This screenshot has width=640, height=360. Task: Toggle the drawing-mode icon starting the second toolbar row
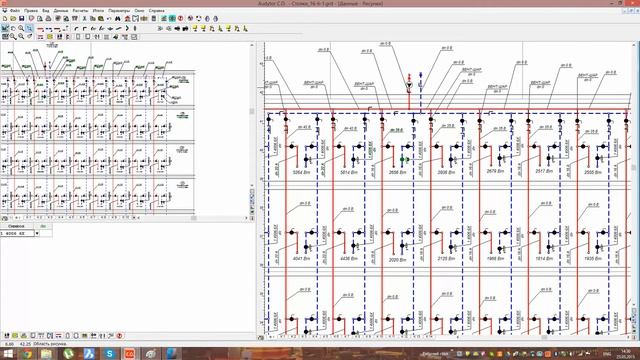click(x=5, y=28)
